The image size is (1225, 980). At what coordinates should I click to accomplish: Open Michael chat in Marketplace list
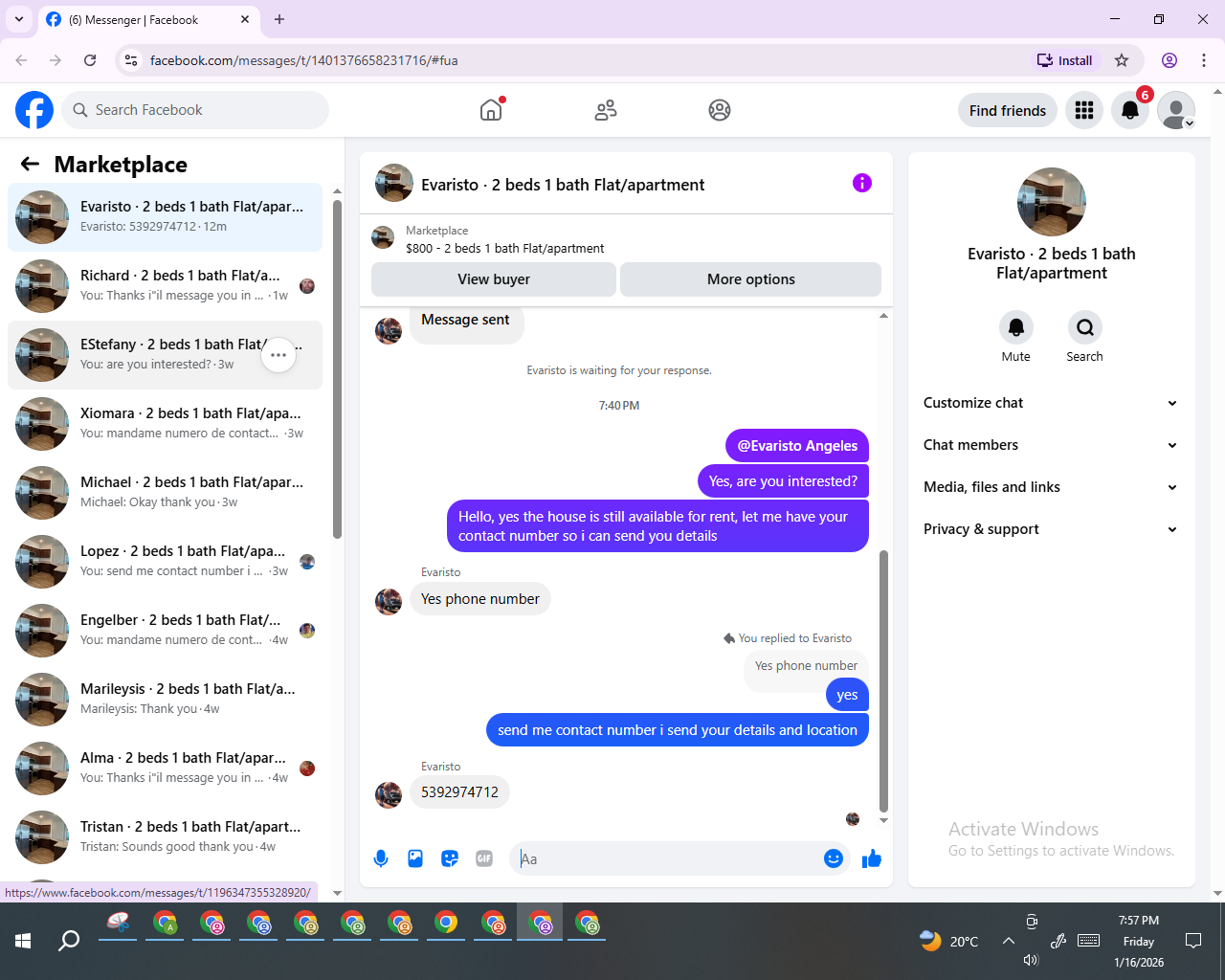coord(165,493)
